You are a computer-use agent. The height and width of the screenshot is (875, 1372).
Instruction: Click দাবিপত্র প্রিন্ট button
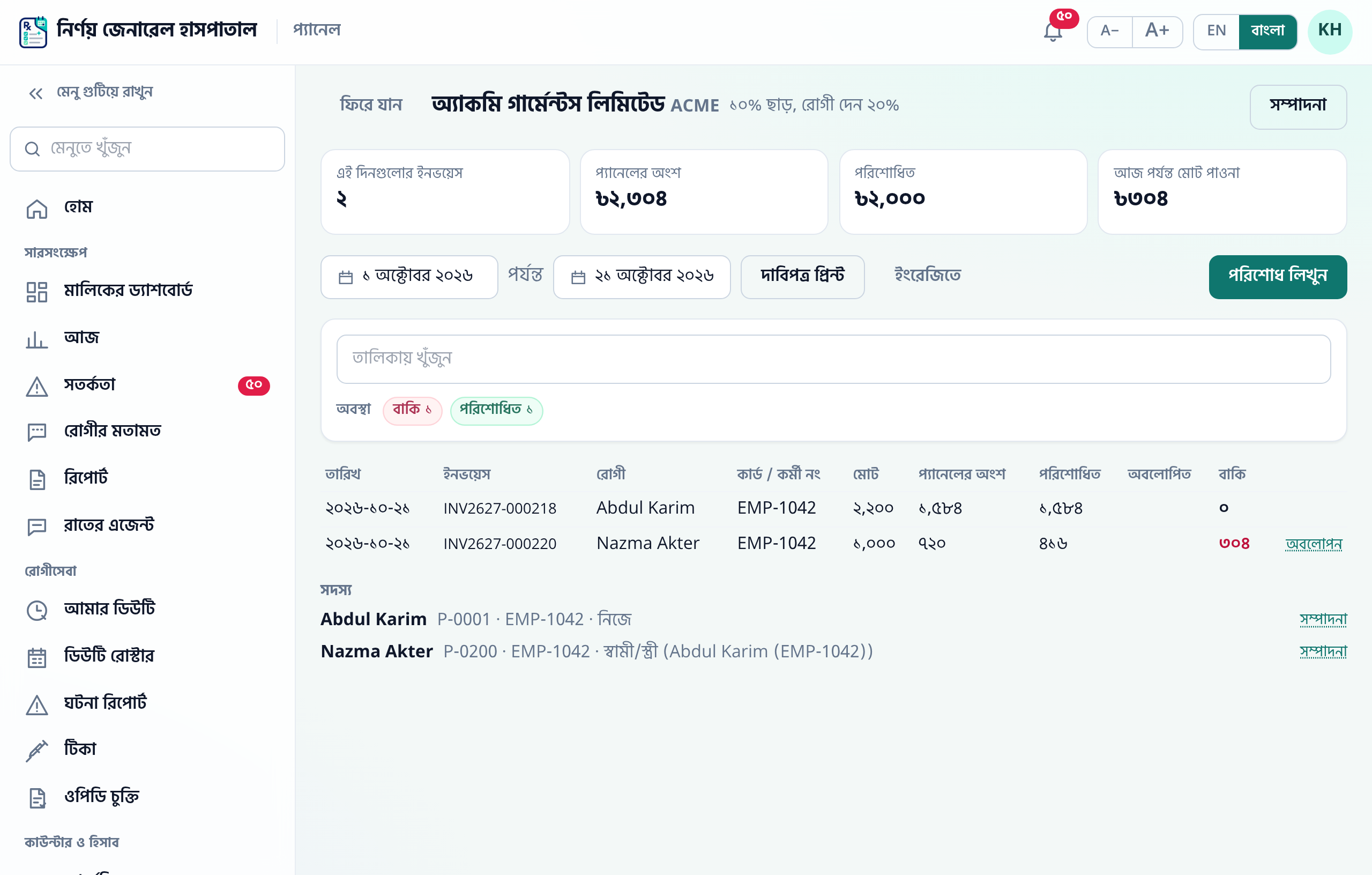point(802,277)
